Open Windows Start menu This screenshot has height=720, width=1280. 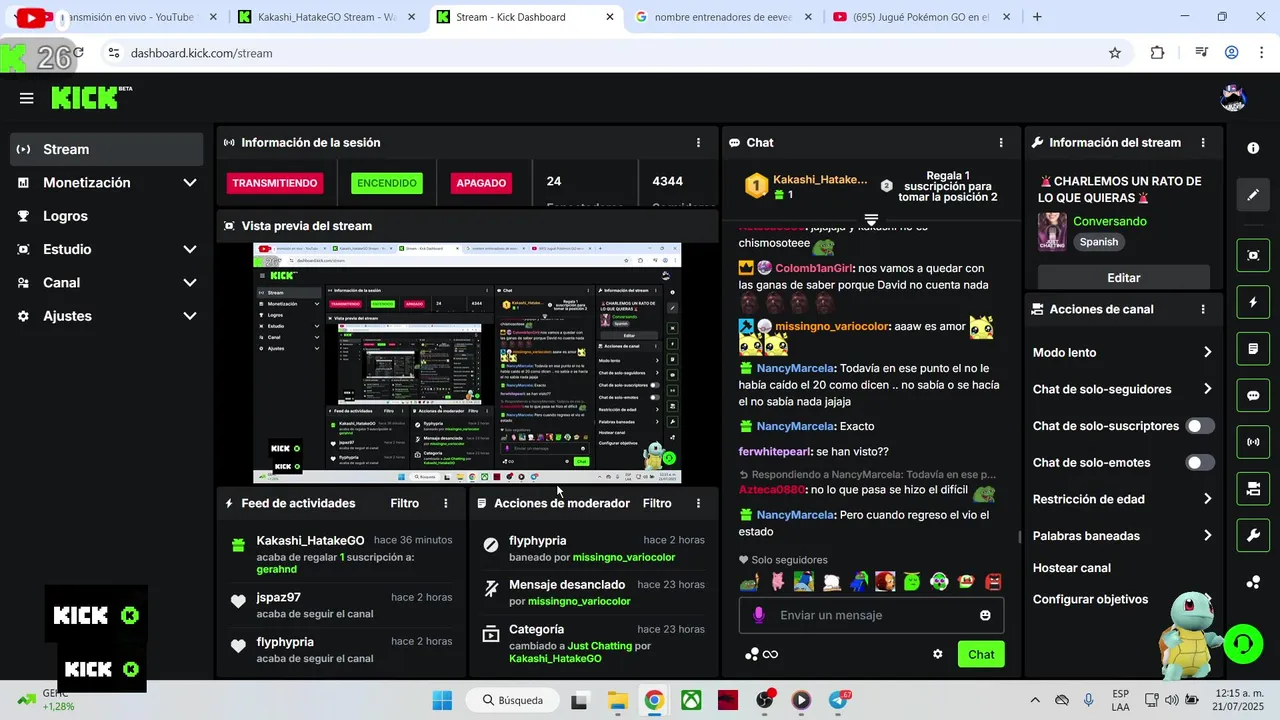(x=442, y=700)
